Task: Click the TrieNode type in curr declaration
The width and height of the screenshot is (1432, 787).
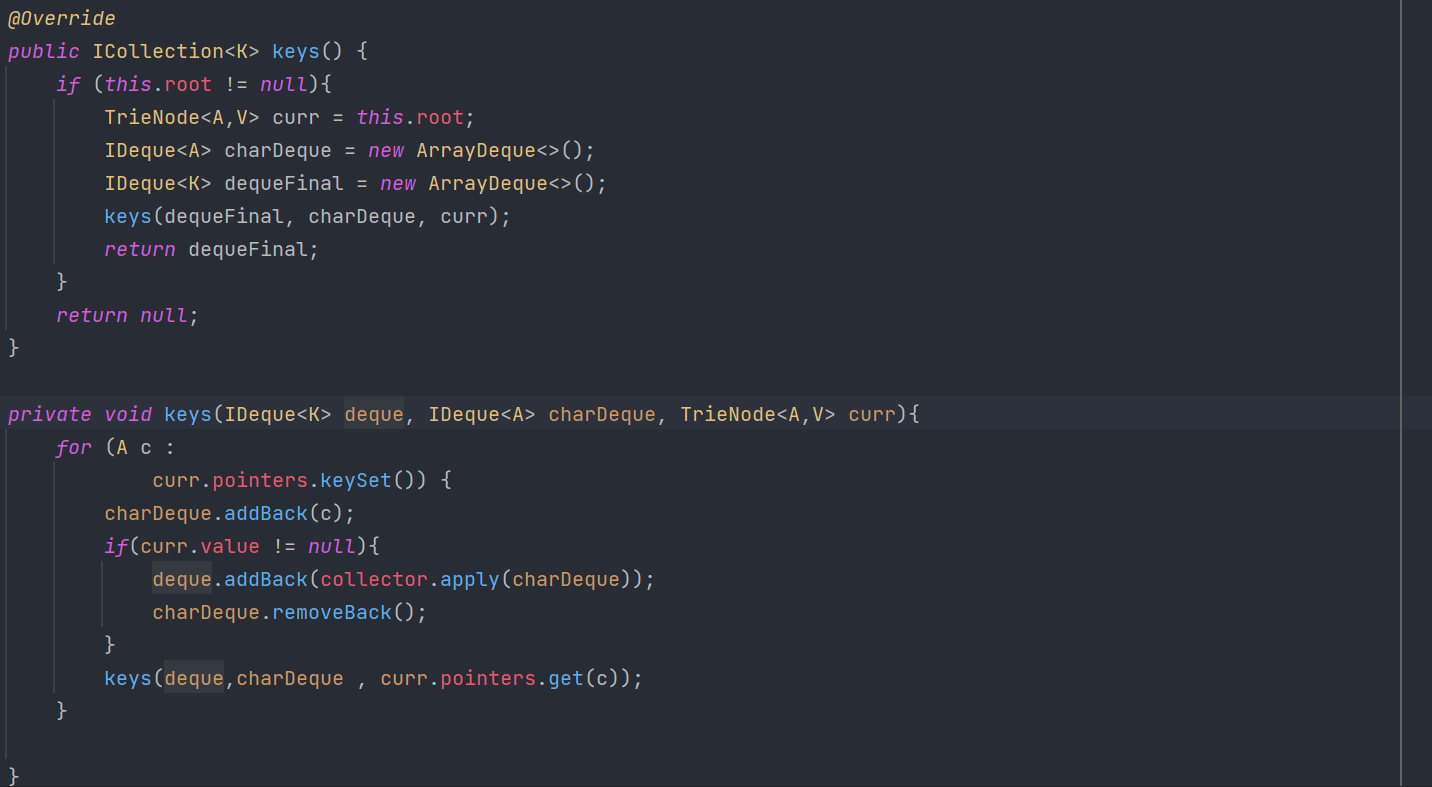Action: tap(151, 118)
